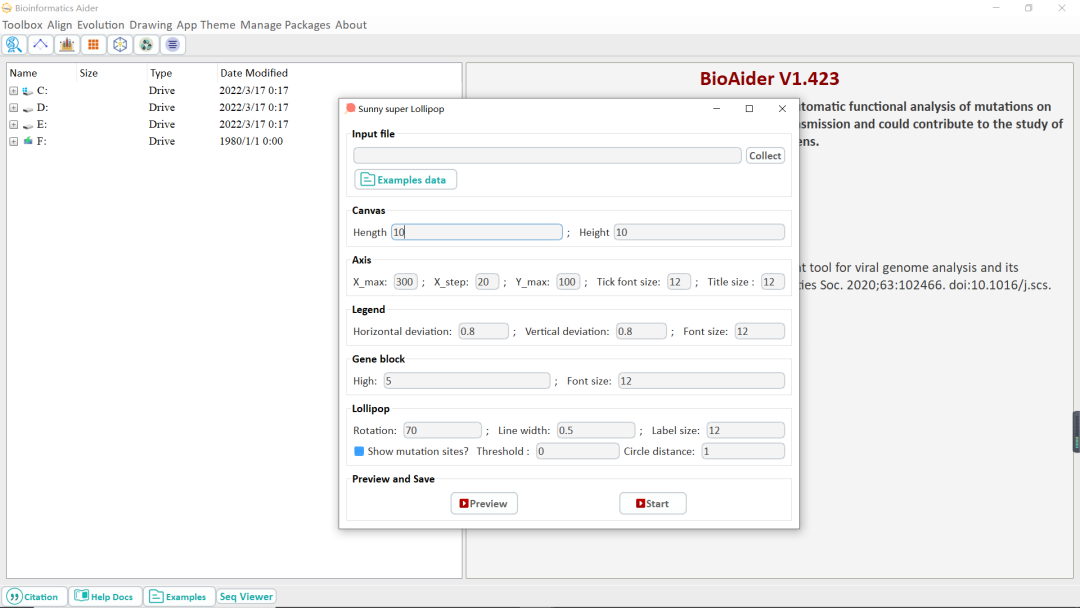
Task: Expand the E: drive tree node
Action: pyautogui.click(x=13, y=125)
